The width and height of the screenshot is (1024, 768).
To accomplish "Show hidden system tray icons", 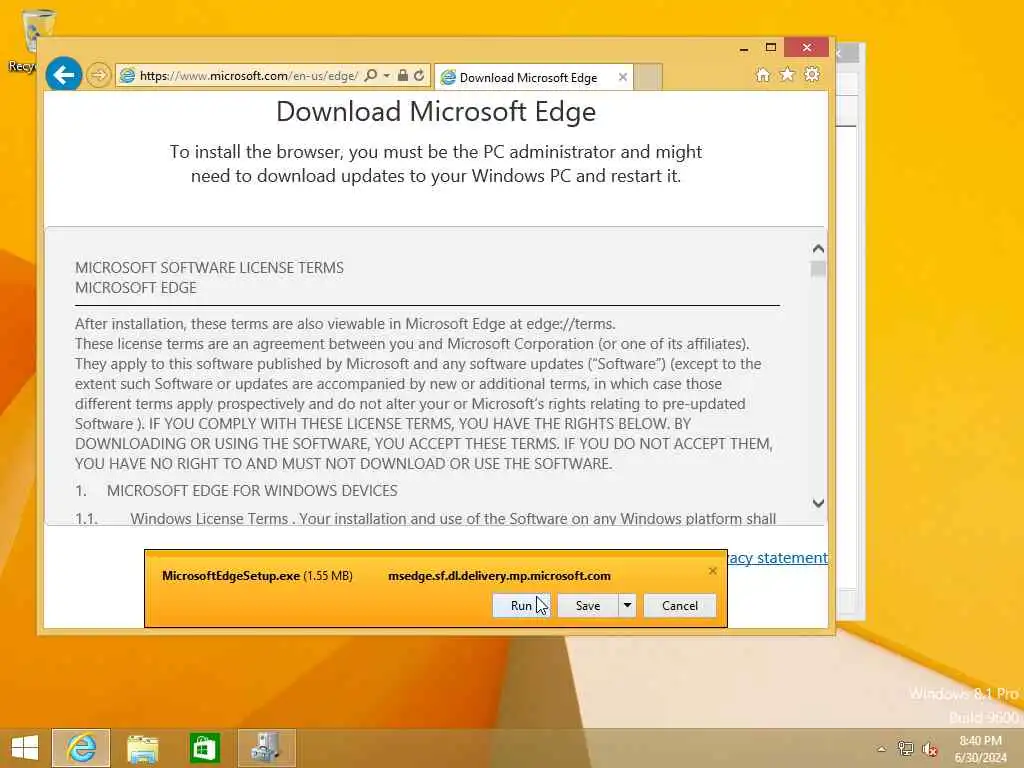I will click(x=881, y=749).
